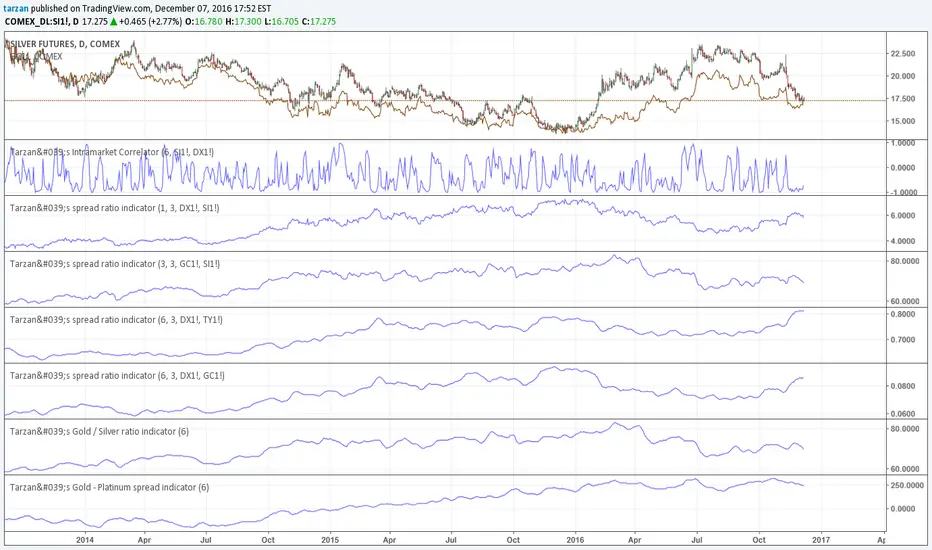The height and width of the screenshot is (550, 932).
Task: Click the H:17.300 high value
Action: [x=243, y=21]
